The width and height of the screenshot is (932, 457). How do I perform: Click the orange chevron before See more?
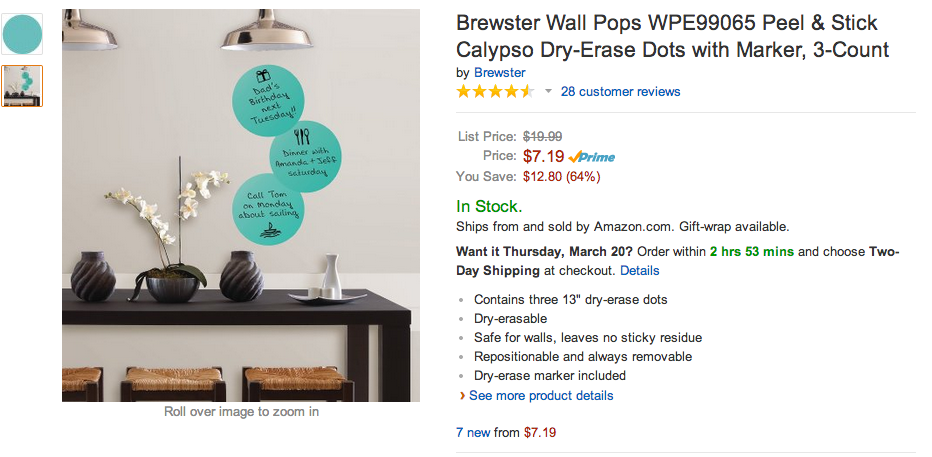pos(461,396)
